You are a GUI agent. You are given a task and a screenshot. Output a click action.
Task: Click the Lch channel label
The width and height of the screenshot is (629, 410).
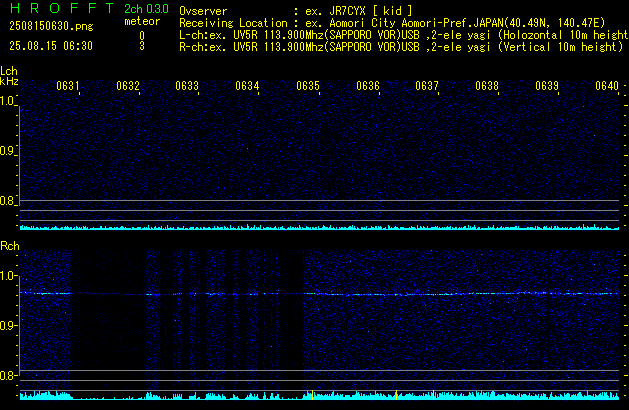(x=9, y=71)
